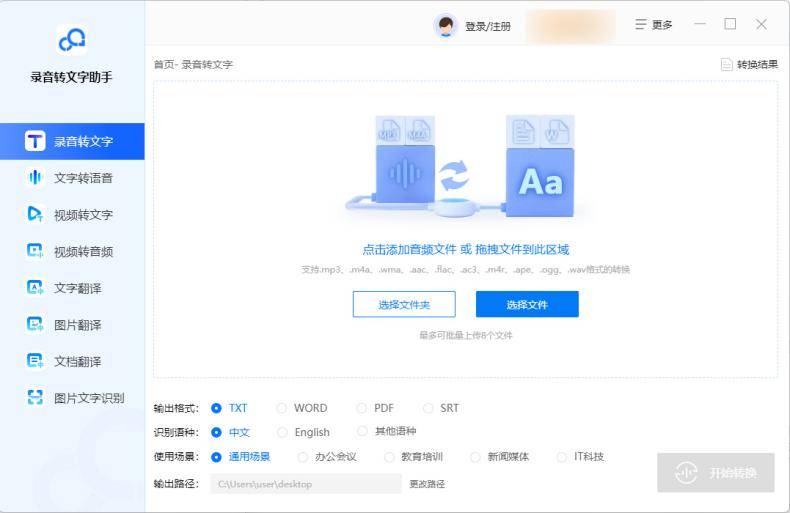The height and width of the screenshot is (513, 790).
Task: Click the 转换结果 document icon
Action: (727, 65)
